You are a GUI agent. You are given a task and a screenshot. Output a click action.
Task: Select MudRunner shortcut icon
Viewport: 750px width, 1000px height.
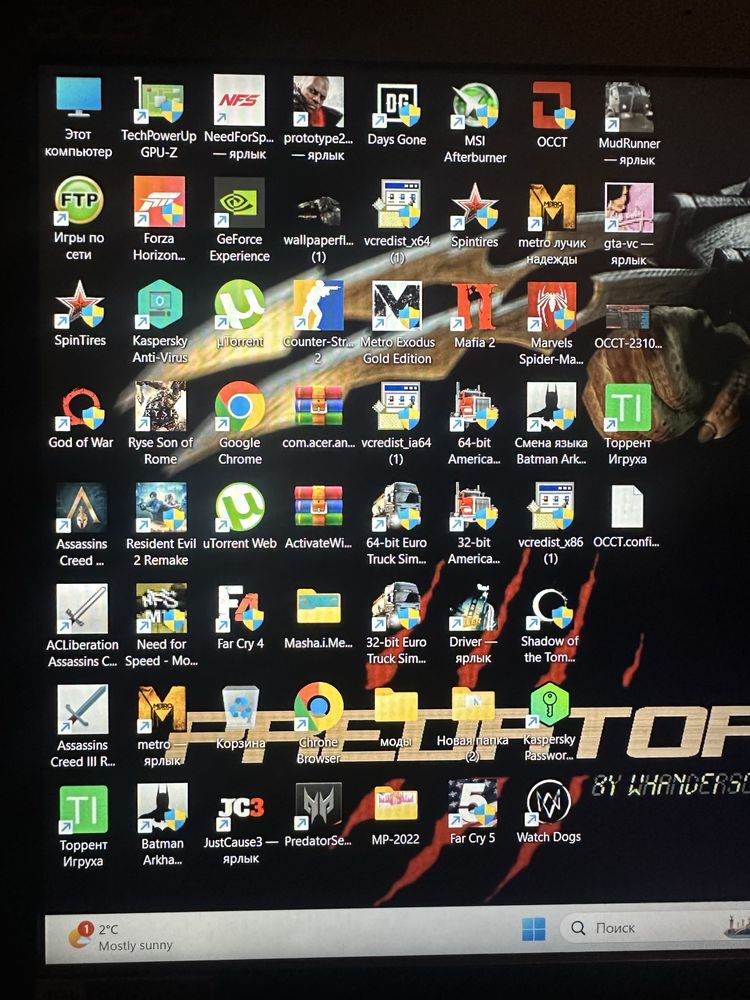click(x=629, y=107)
